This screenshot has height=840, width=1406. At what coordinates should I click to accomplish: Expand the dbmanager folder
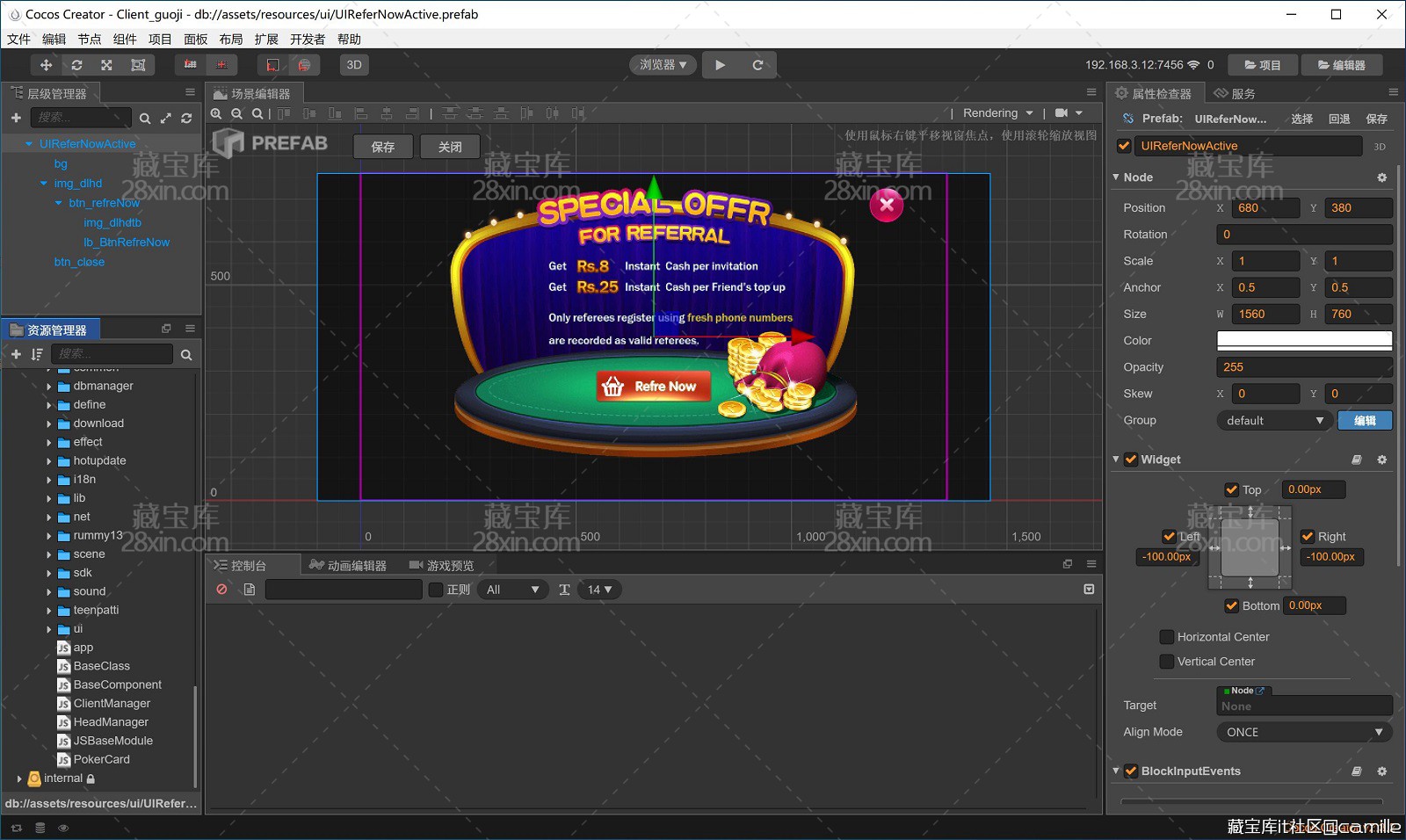tap(48, 386)
